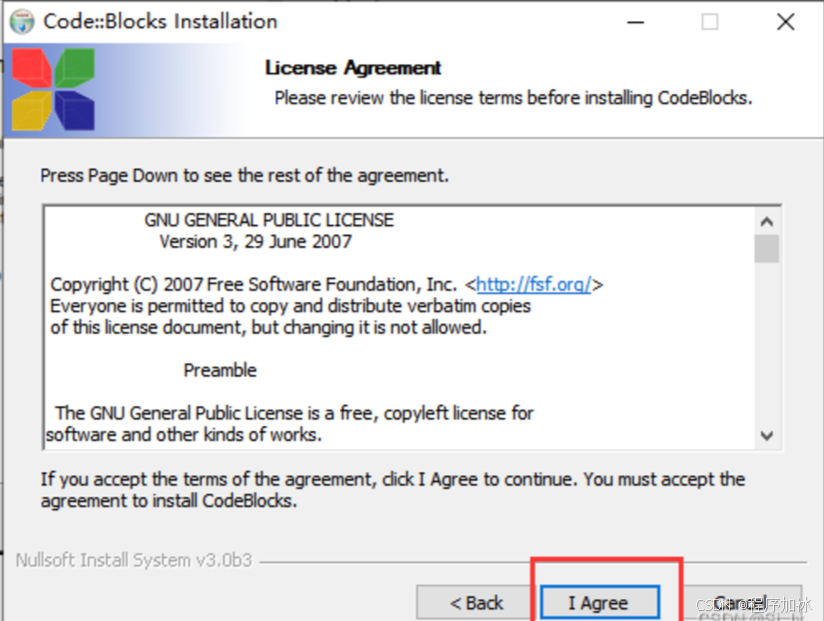Screen dimensions: 824x621
Task: Cancel the CodeBlocks installation
Action: click(737, 602)
